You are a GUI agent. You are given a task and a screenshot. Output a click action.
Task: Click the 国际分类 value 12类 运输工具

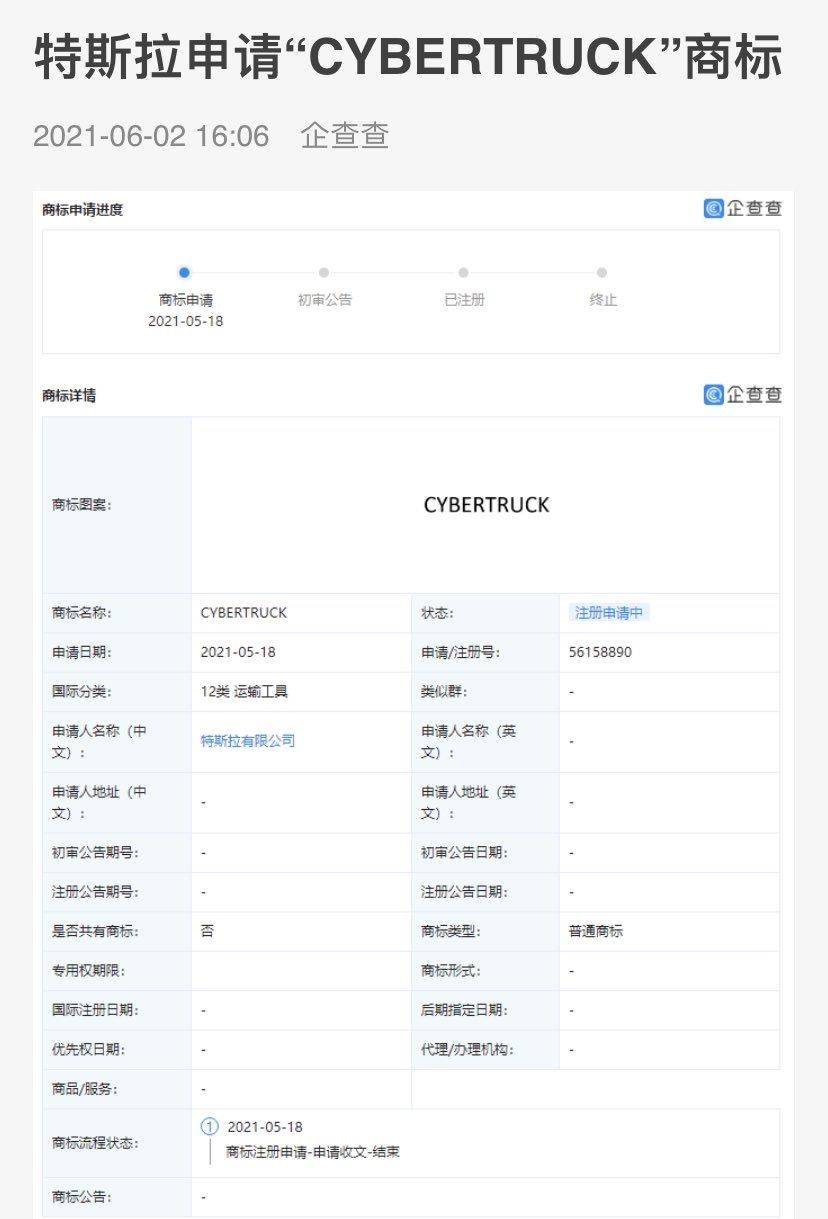[244, 691]
